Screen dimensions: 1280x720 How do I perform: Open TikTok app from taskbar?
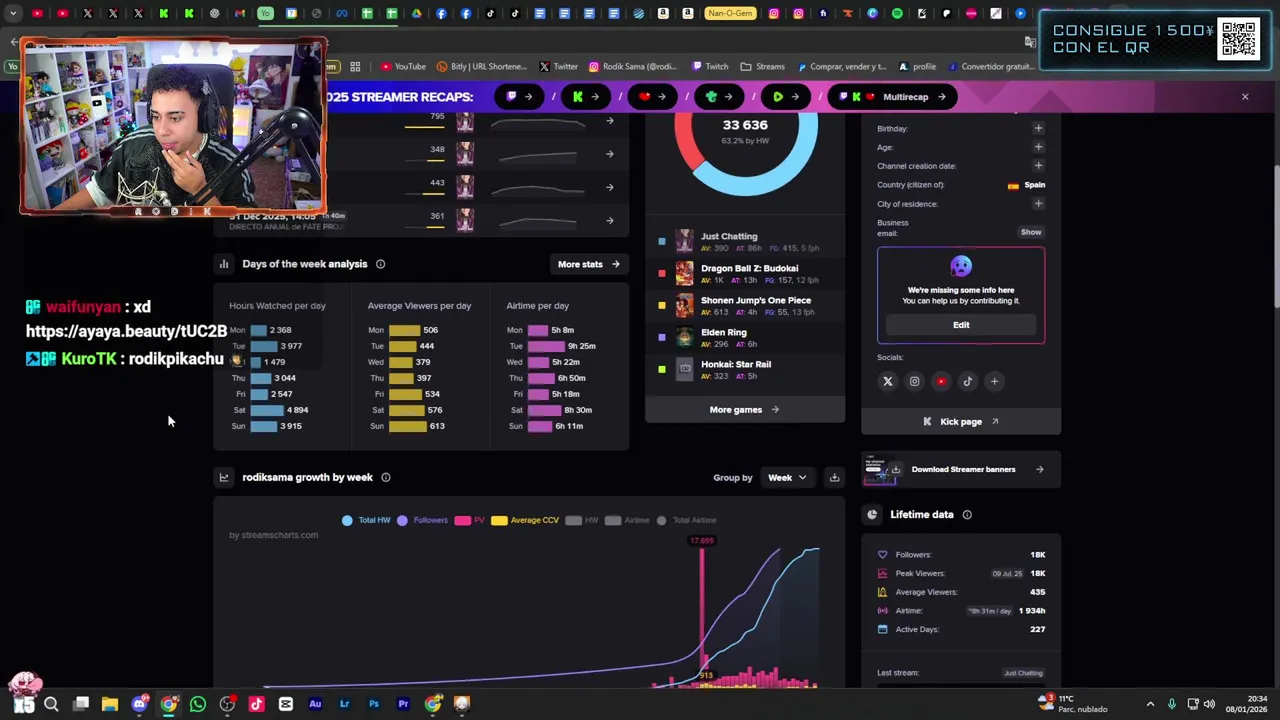[256, 704]
